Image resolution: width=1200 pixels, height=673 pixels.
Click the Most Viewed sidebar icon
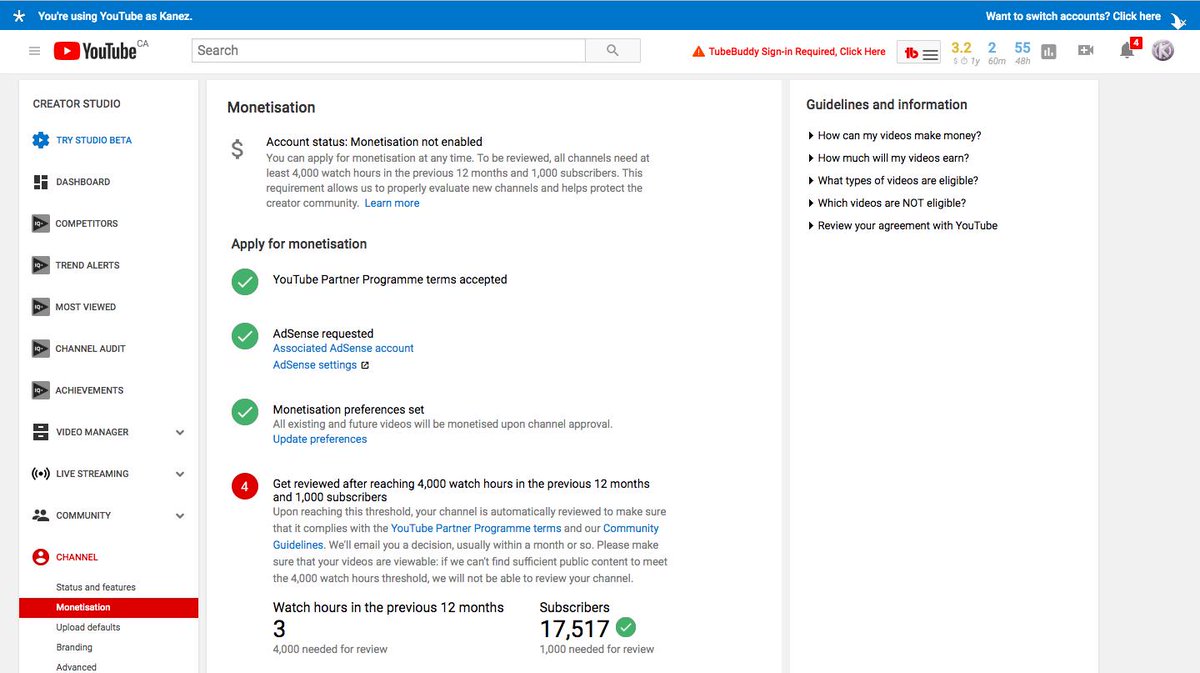click(x=41, y=307)
